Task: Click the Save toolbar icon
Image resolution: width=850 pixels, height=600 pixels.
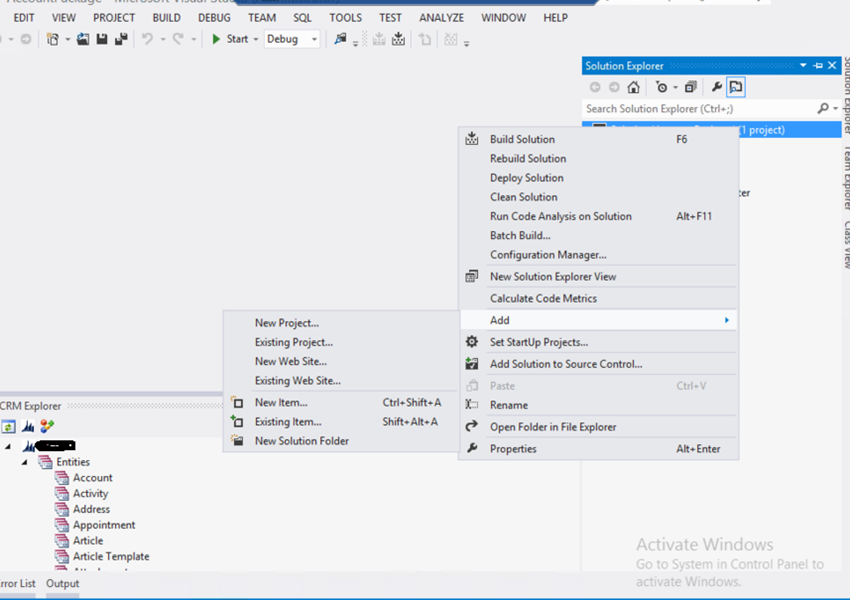Action: tap(102, 39)
